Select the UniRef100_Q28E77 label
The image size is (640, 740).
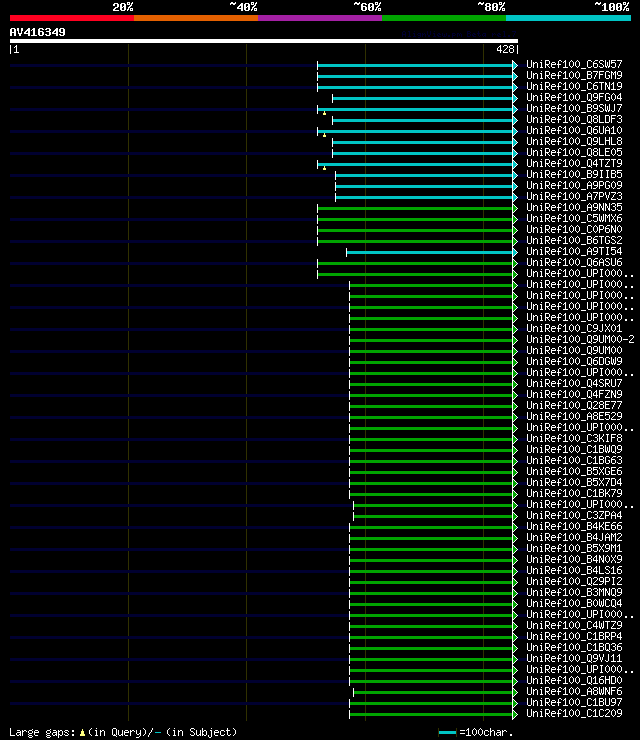(574, 405)
